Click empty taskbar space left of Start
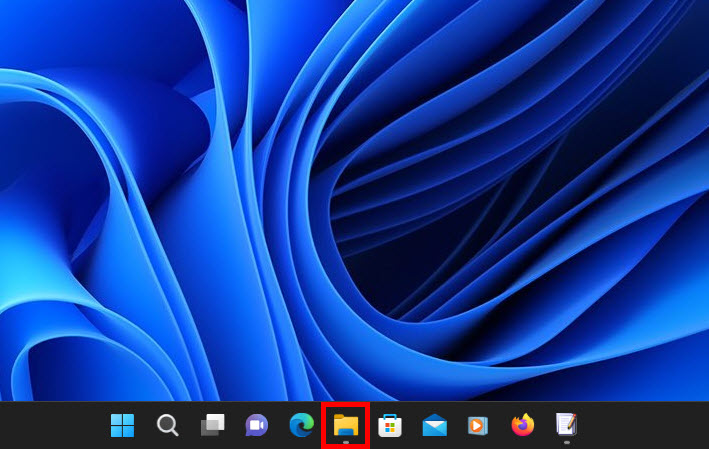The image size is (709, 449). coord(50,425)
